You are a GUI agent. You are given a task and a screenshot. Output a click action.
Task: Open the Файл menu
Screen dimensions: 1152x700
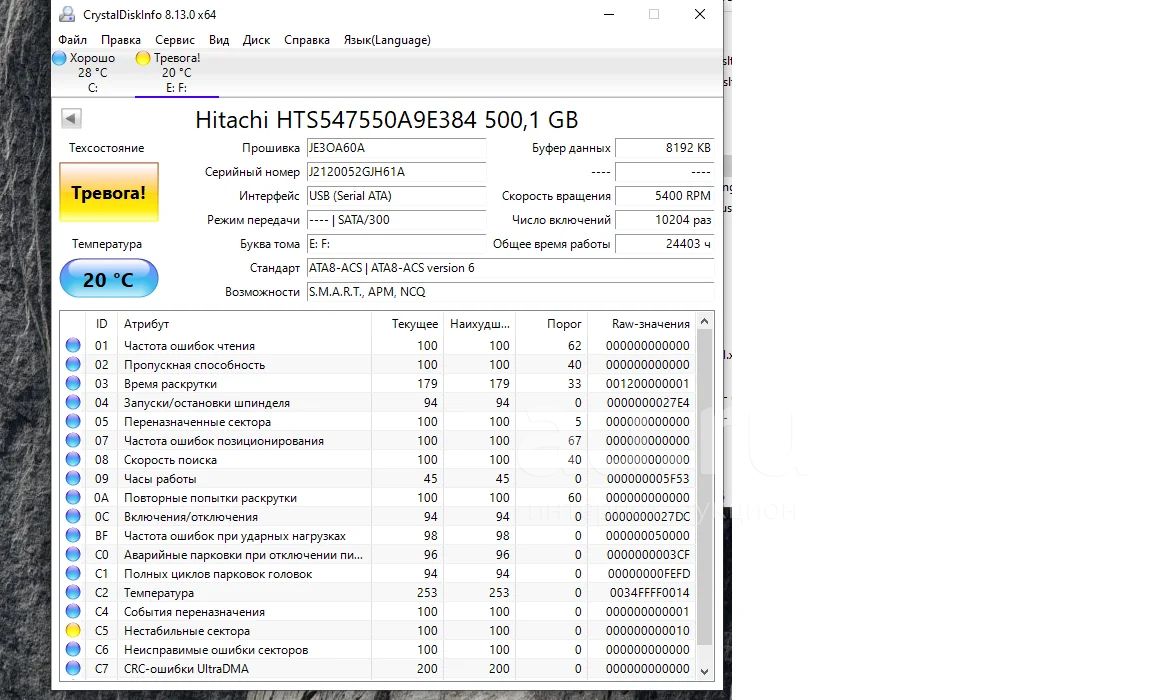pos(72,40)
